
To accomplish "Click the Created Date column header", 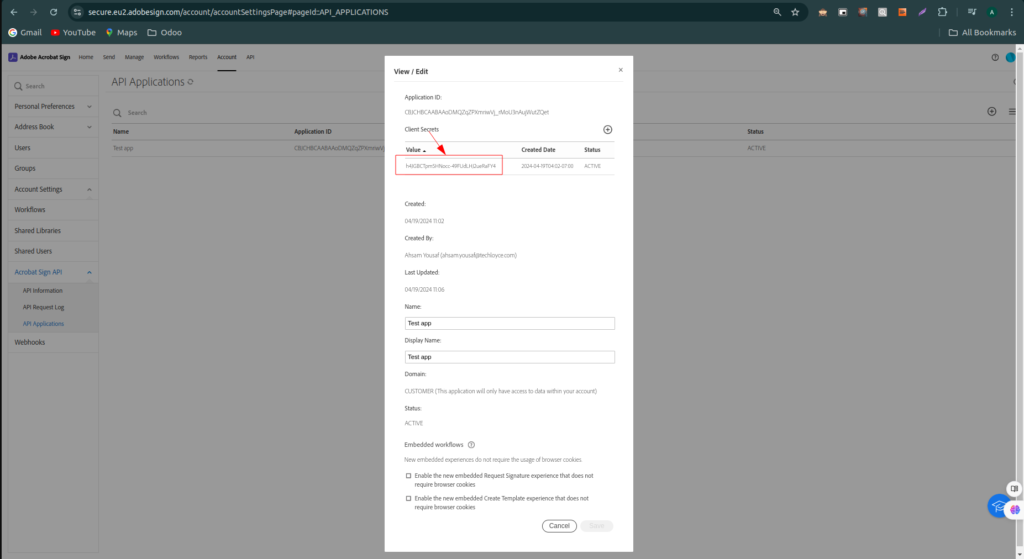I will point(538,150).
